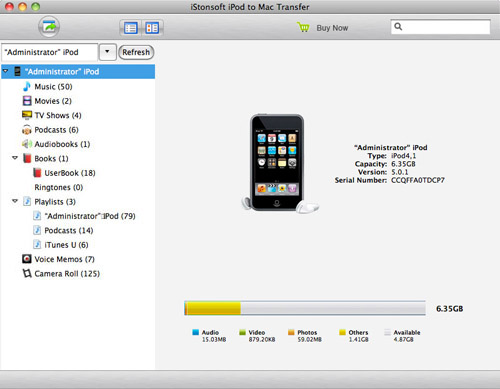Click the green zoom window button

pyautogui.click(x=35, y=7)
